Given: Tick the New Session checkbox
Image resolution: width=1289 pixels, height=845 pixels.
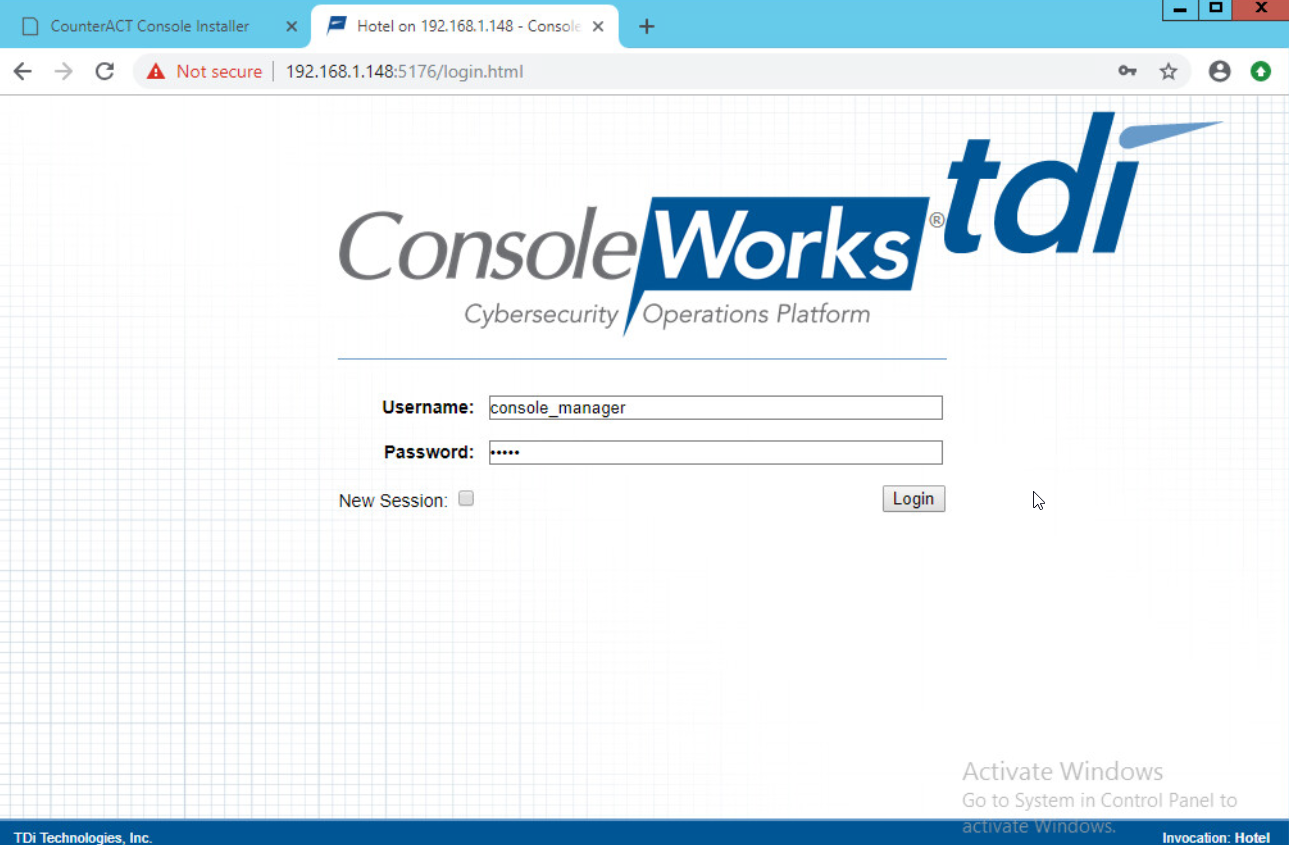Looking at the screenshot, I should pos(466,498).
